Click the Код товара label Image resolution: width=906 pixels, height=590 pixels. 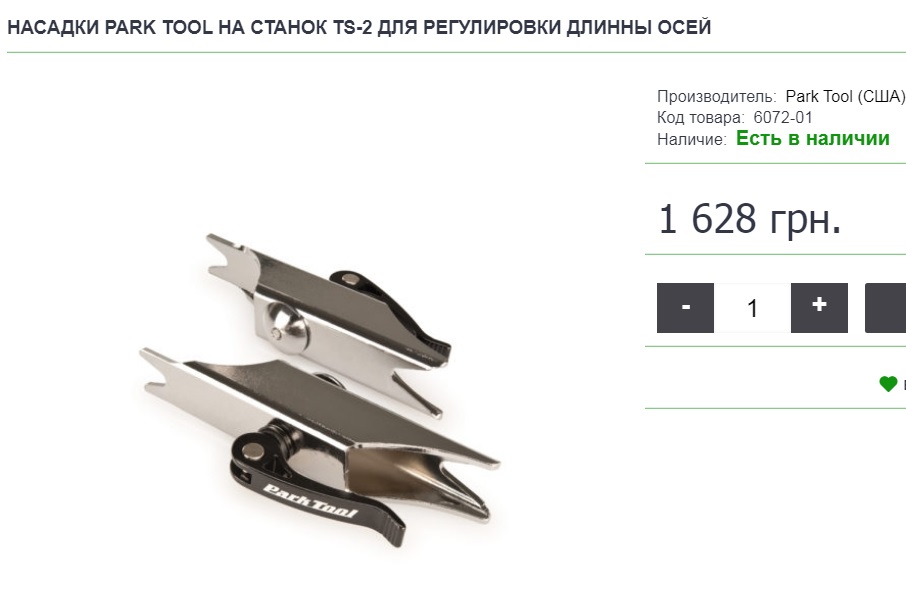point(700,118)
